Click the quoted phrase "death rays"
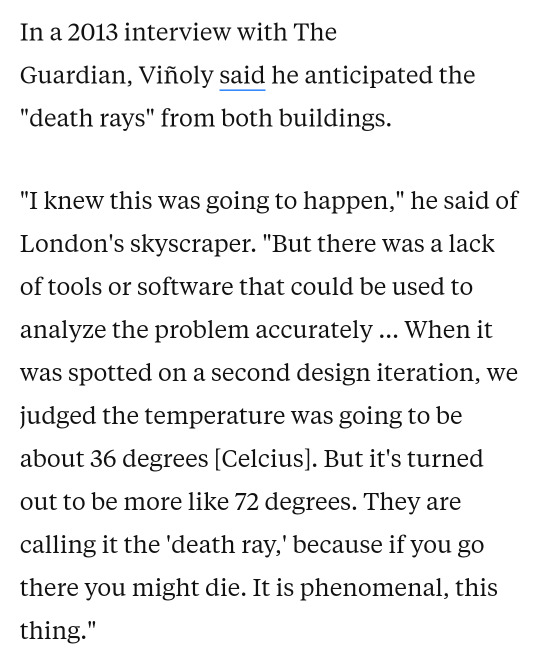Image resolution: width=540 pixels, height=661 pixels. (88, 118)
